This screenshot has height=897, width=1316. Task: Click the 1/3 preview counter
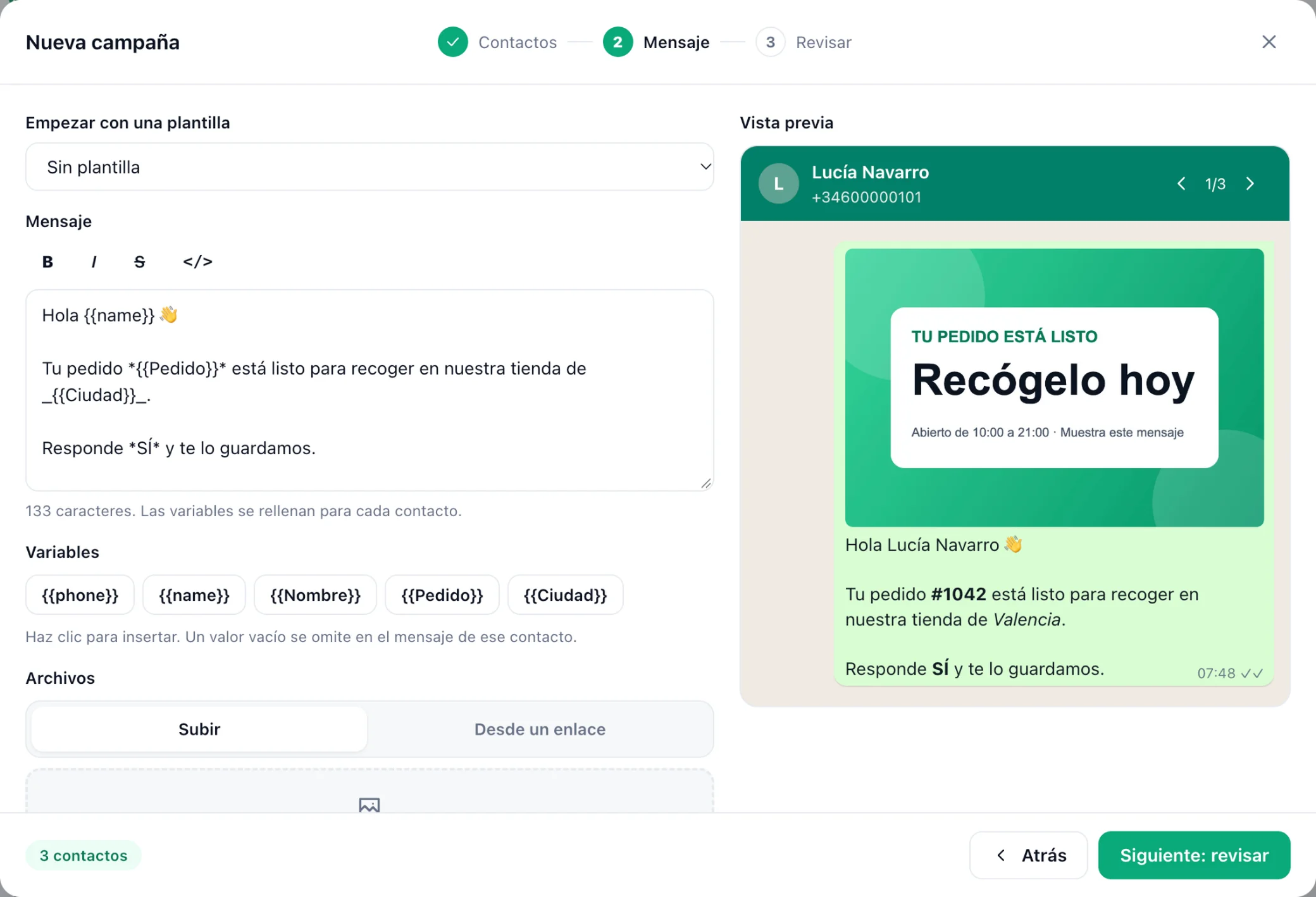1215,184
